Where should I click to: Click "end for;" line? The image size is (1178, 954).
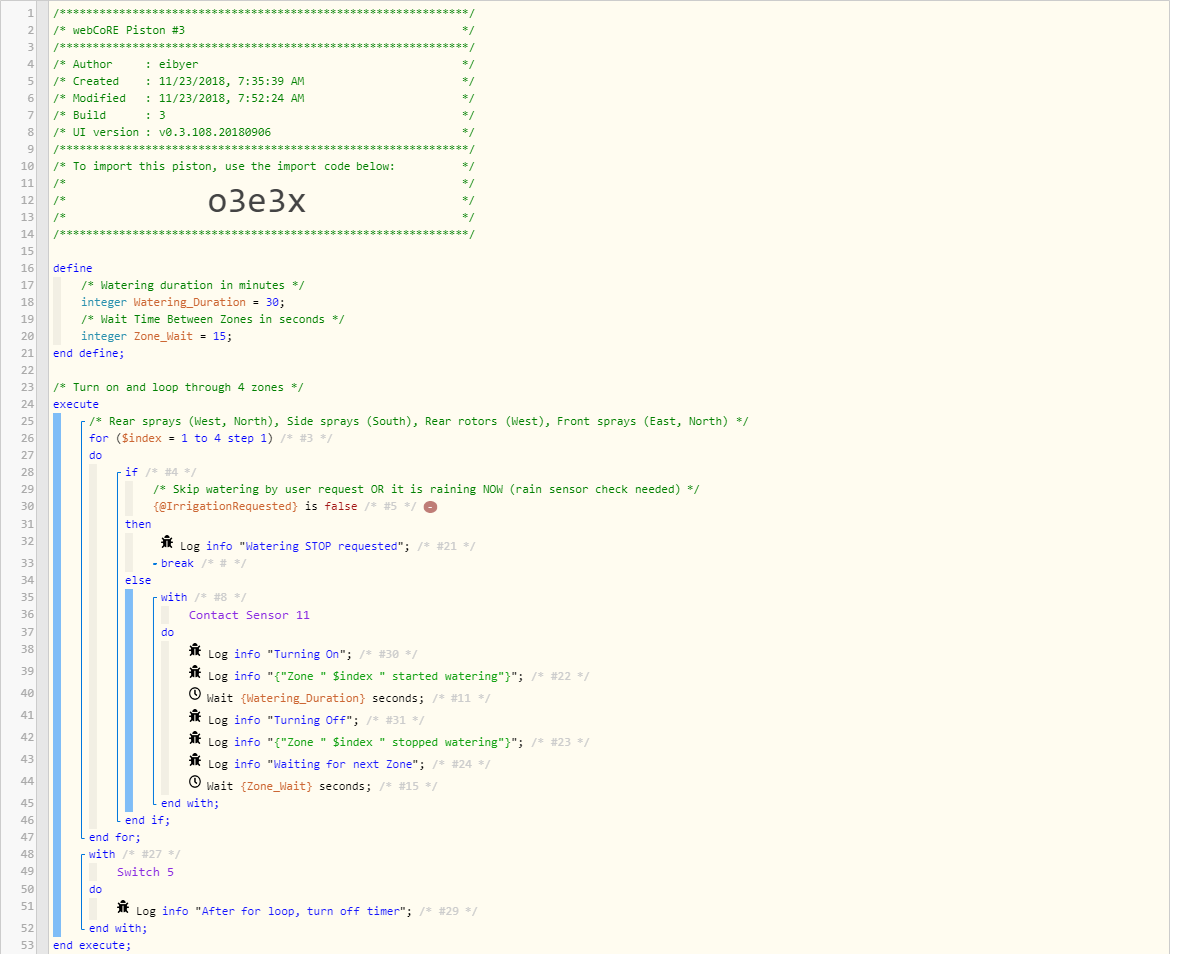pos(114,837)
